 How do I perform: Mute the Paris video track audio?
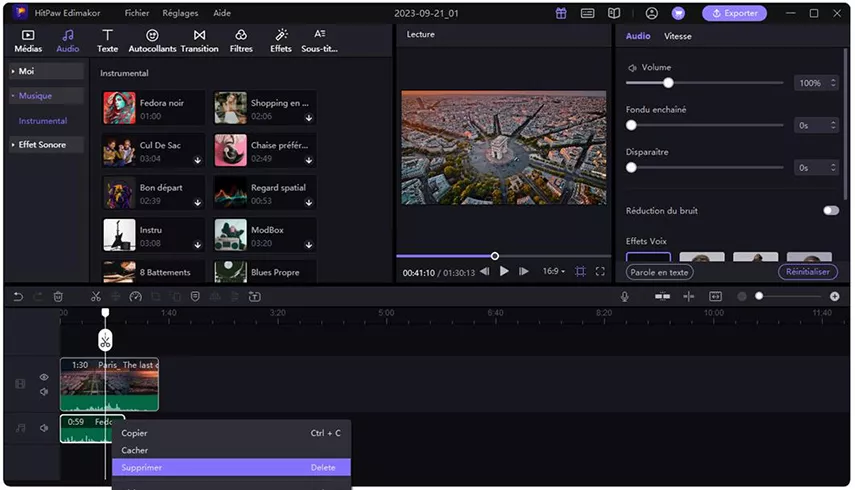(x=44, y=391)
